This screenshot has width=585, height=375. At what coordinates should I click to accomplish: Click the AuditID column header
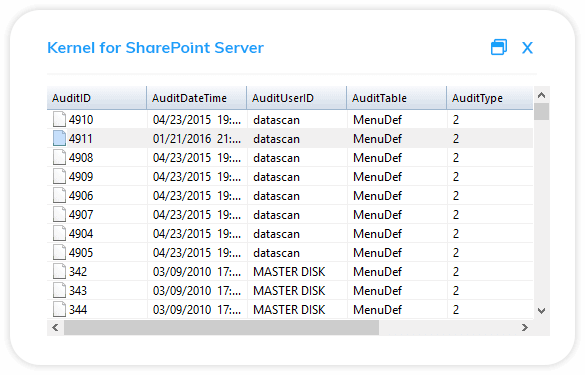click(x=97, y=98)
